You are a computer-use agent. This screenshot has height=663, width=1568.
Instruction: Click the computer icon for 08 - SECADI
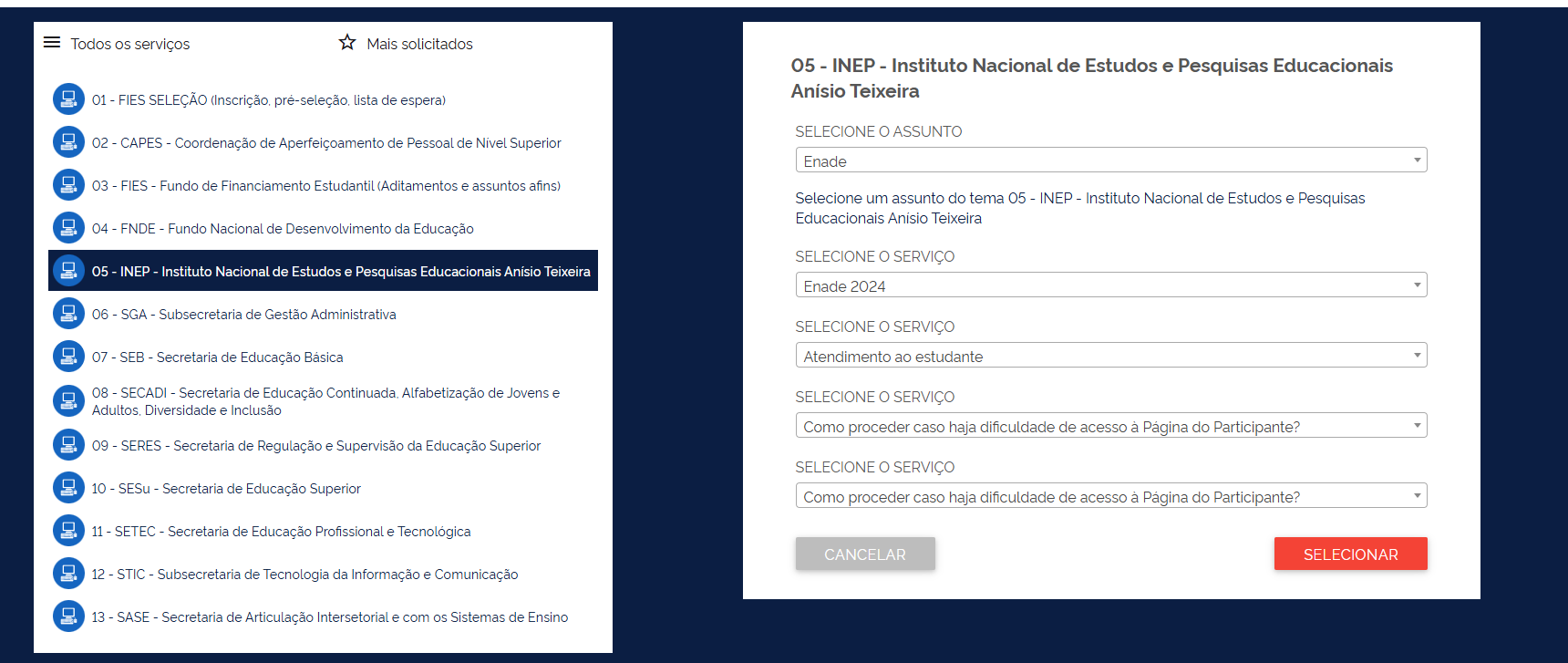point(68,401)
